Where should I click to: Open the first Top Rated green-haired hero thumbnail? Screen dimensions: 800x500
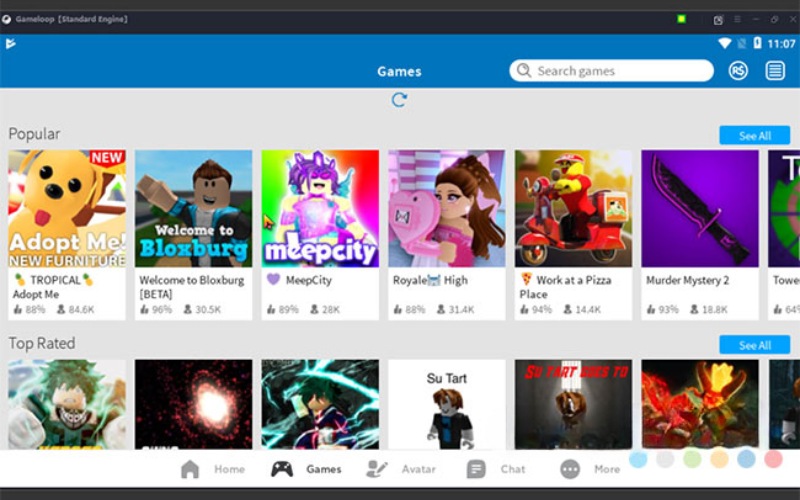67,404
